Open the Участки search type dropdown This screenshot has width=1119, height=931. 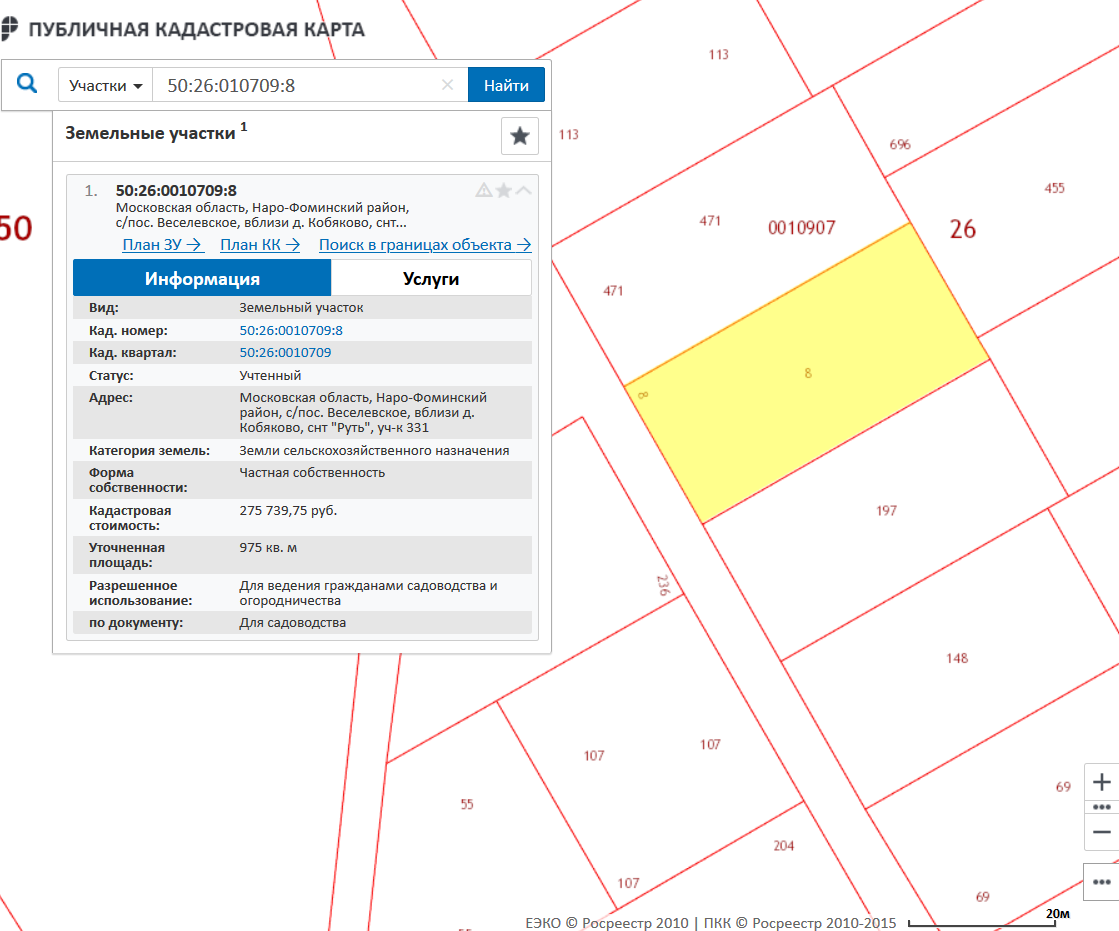pyautogui.click(x=105, y=85)
